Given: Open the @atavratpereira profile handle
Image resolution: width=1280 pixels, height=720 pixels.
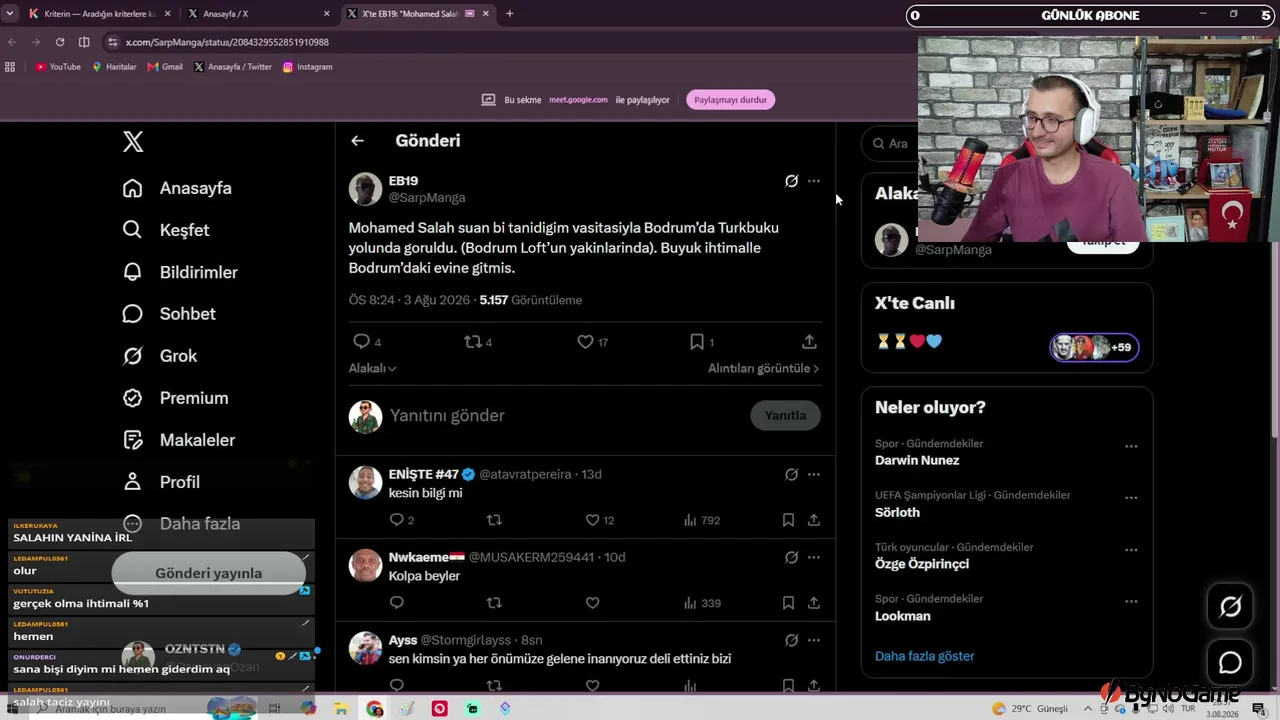Looking at the screenshot, I should (525, 474).
